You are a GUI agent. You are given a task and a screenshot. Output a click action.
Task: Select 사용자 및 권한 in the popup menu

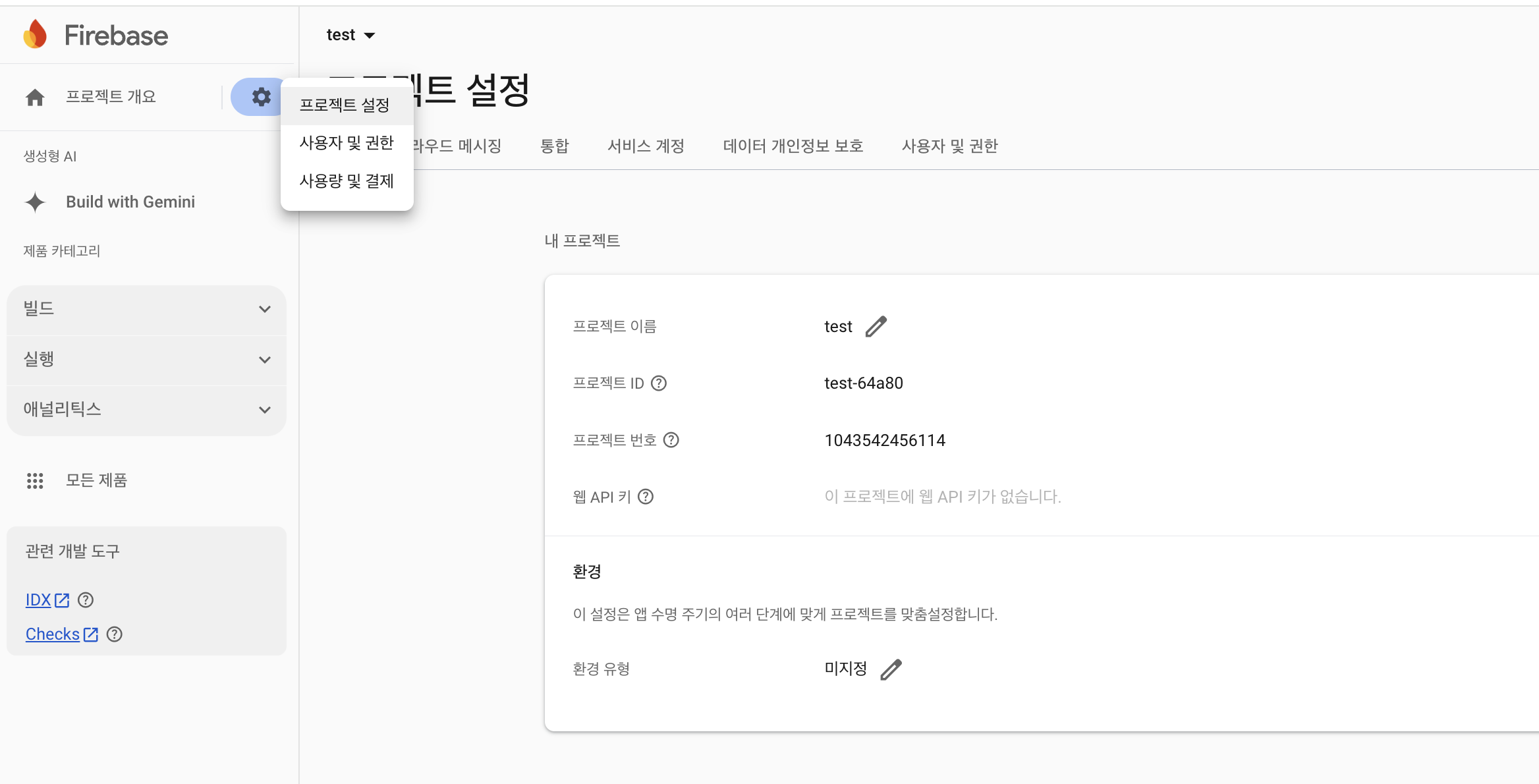[347, 143]
